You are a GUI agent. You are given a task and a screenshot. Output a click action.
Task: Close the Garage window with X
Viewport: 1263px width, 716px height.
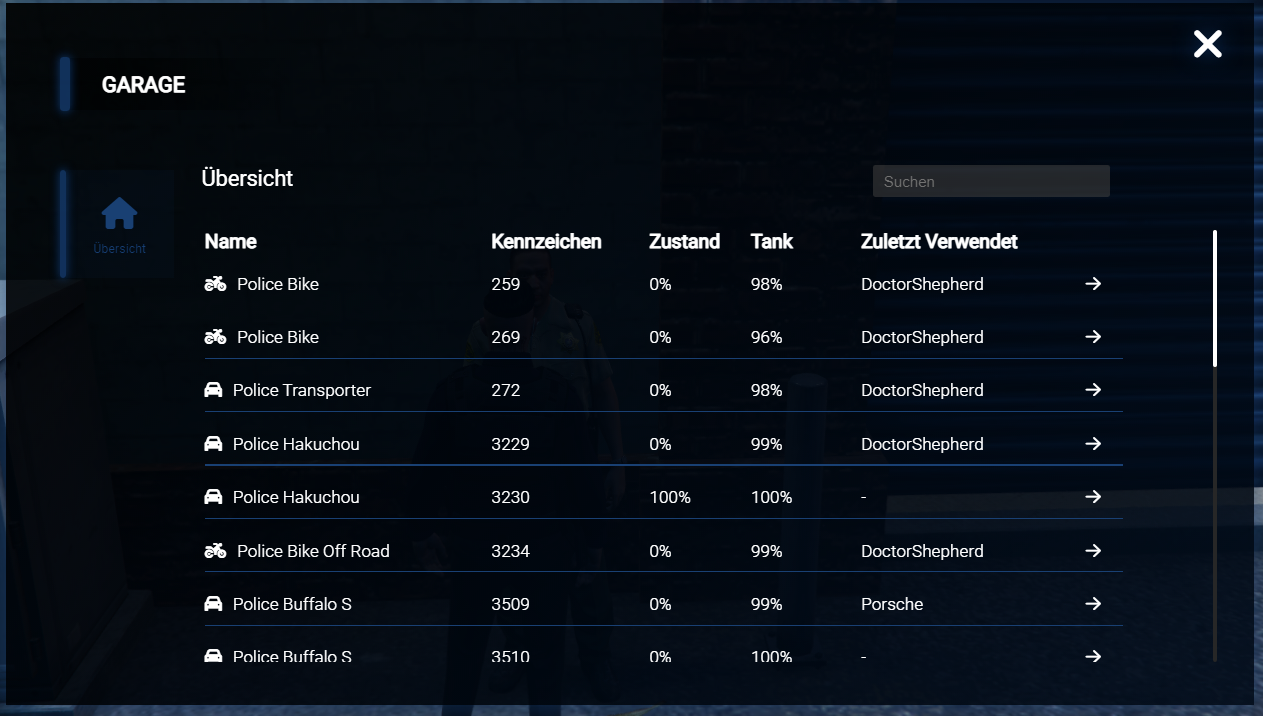[x=1207, y=44]
